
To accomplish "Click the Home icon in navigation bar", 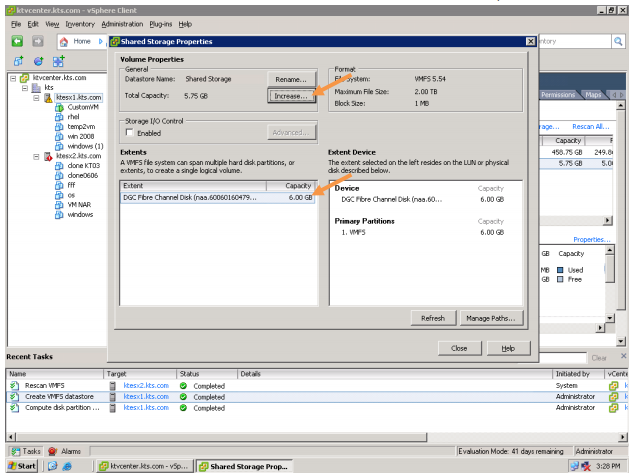I will (x=79, y=41).
